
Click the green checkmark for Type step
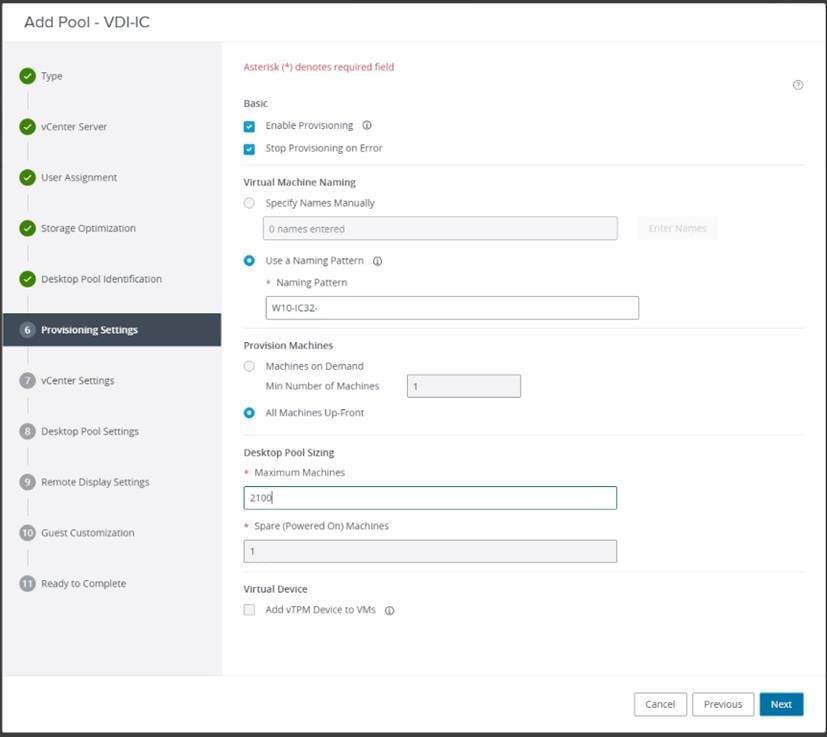click(28, 76)
